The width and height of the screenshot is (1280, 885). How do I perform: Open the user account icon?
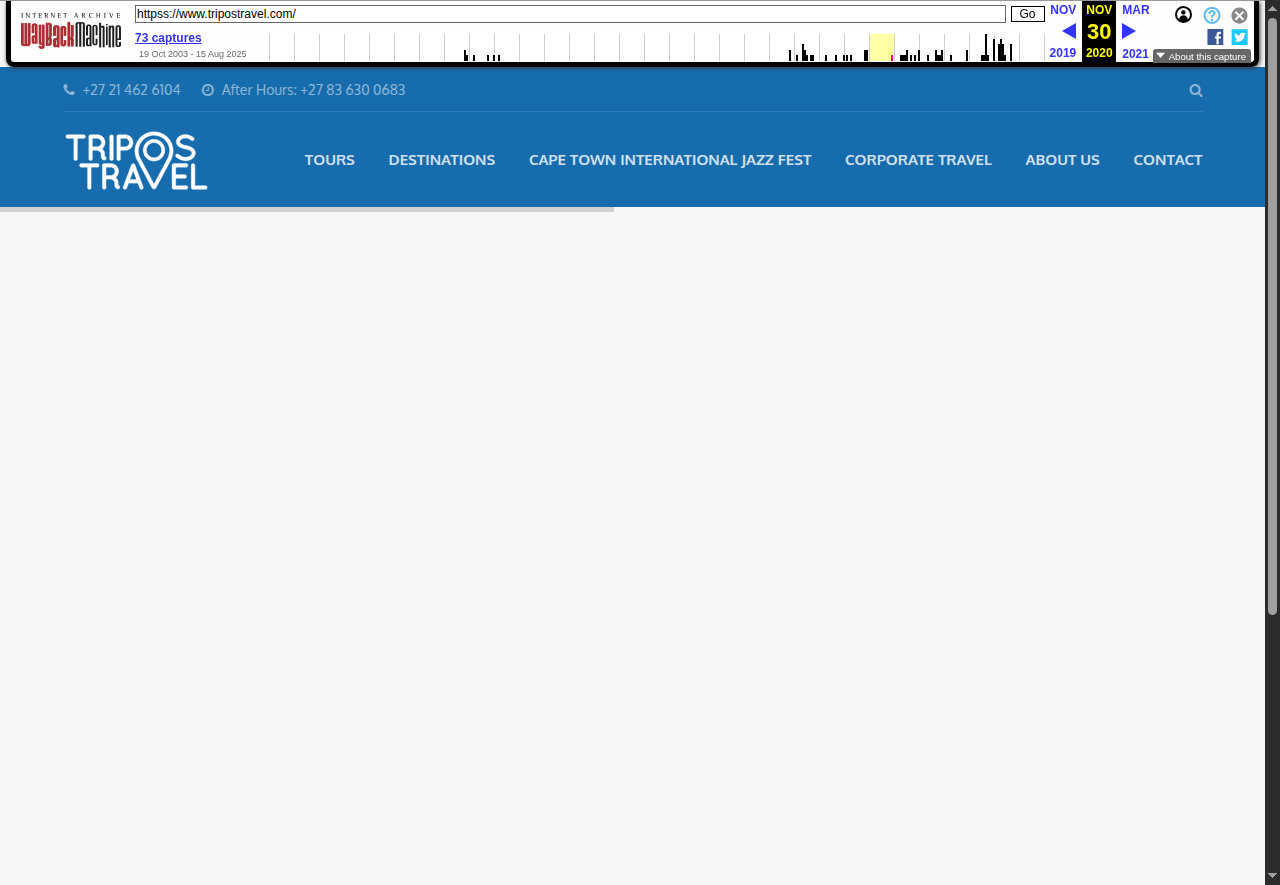click(x=1183, y=15)
